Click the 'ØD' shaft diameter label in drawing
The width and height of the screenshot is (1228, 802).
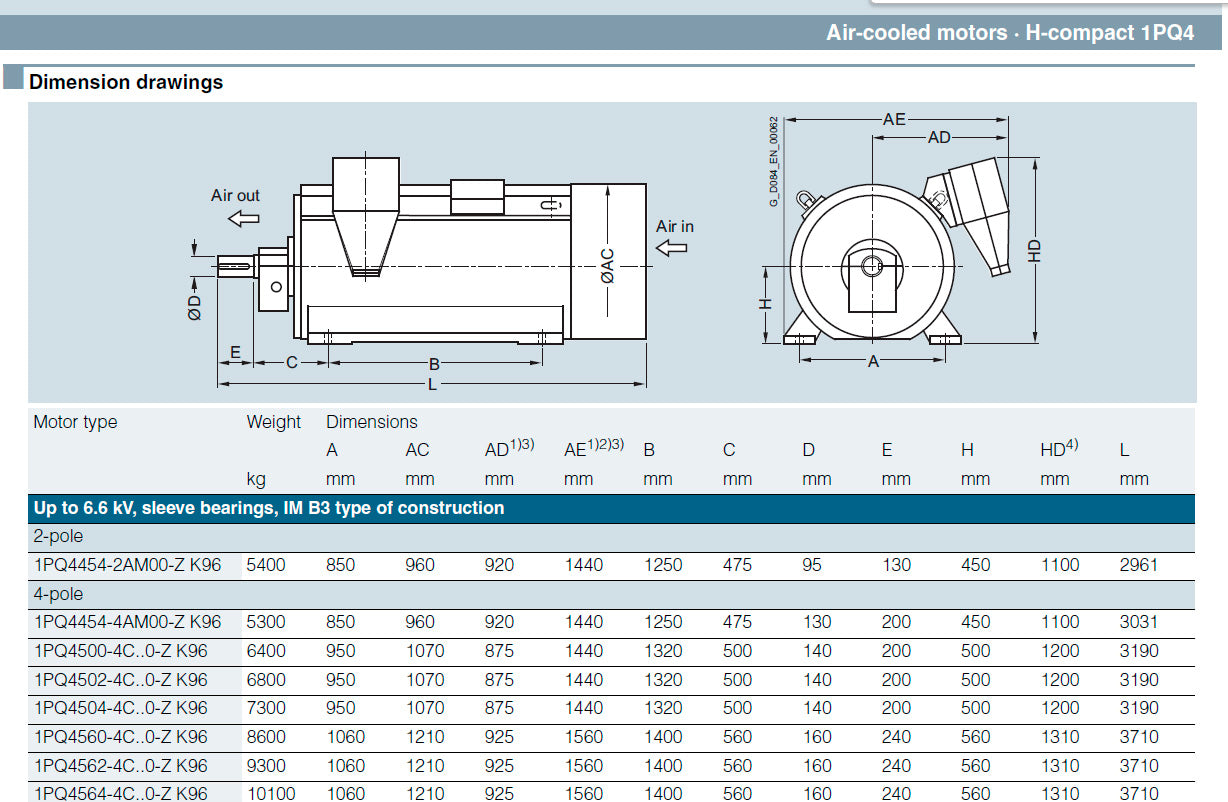pos(195,307)
